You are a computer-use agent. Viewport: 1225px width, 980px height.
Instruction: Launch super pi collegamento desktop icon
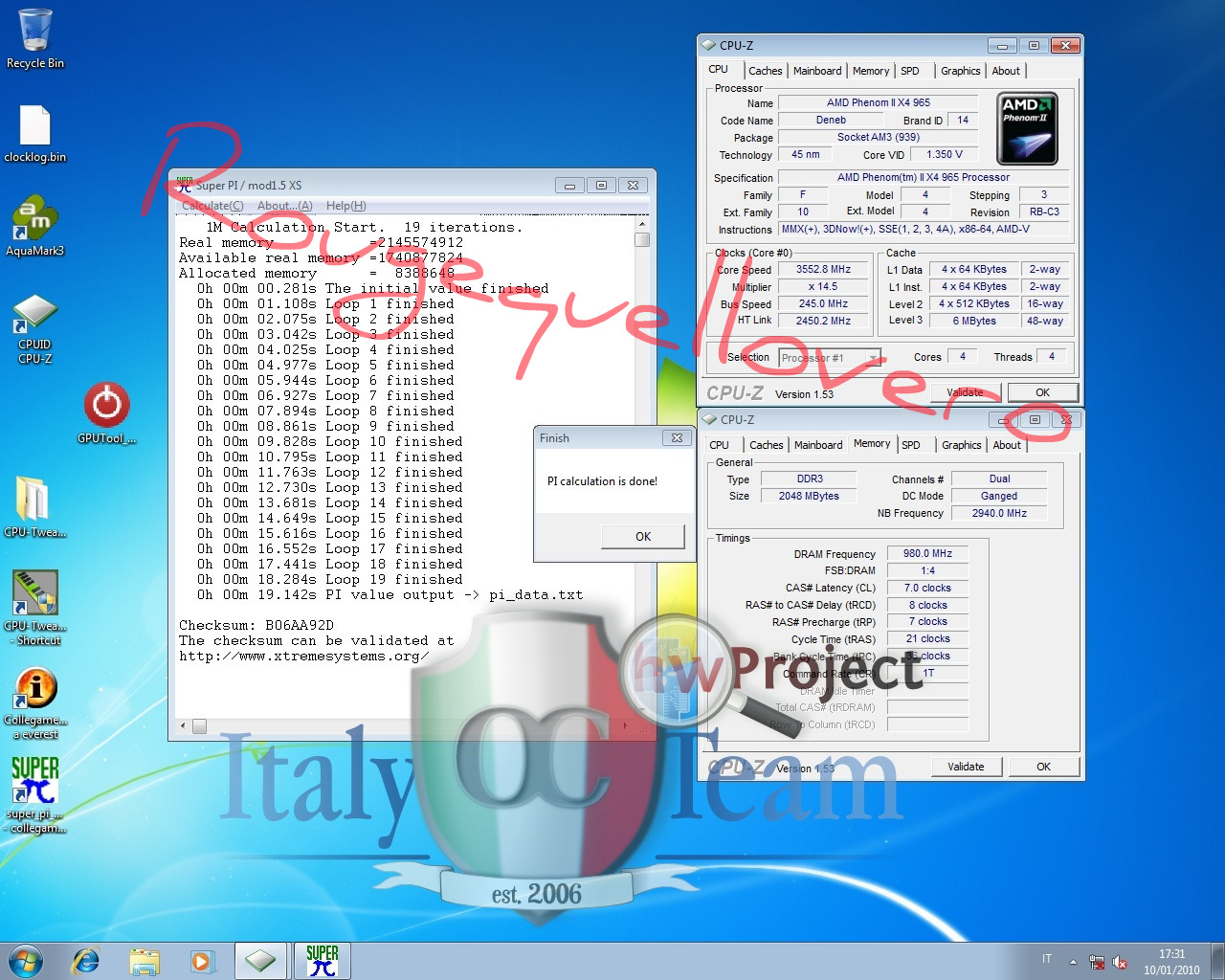(34, 795)
